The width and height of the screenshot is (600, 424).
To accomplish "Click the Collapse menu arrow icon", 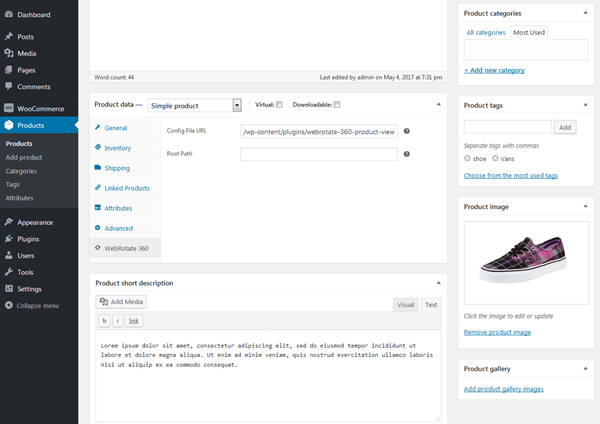I will click(x=9, y=305).
